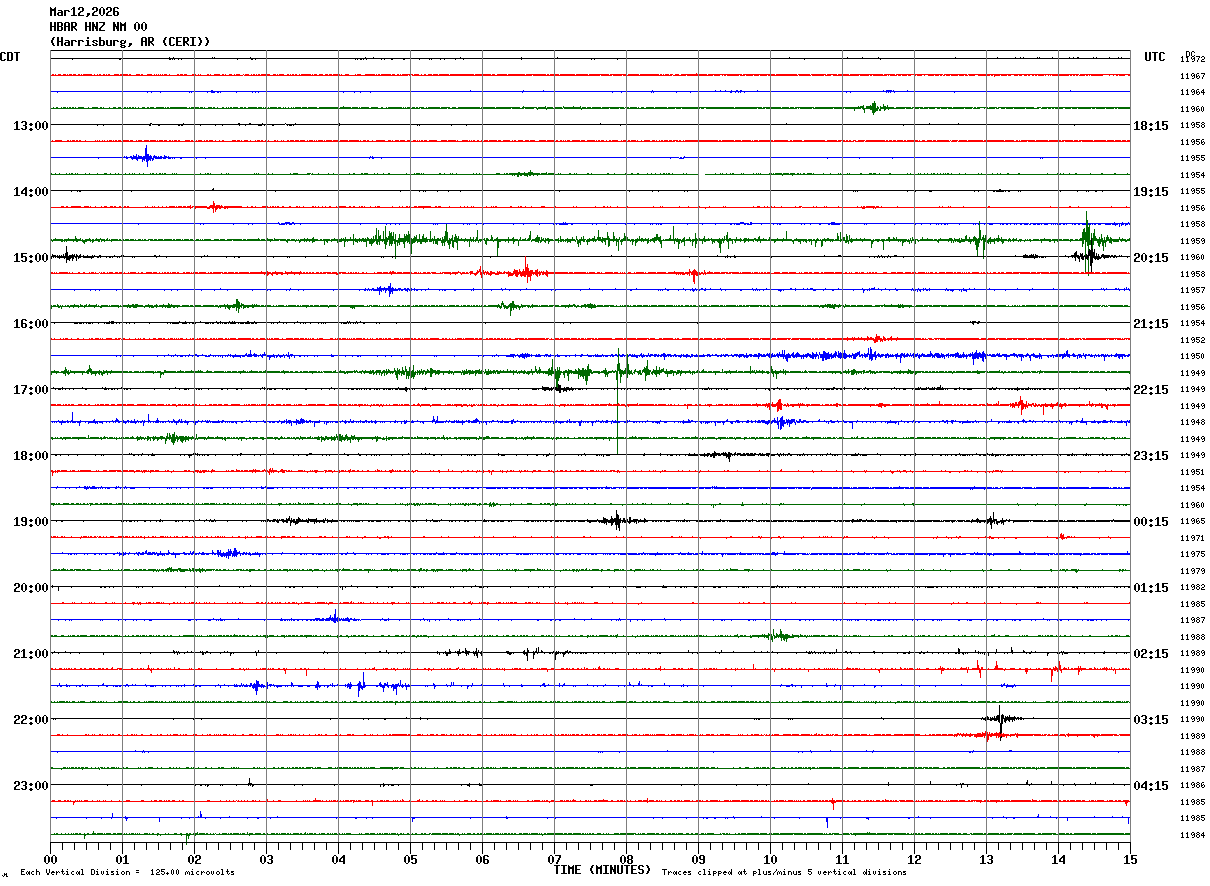Click the DC offset value 11948

(x=1192, y=422)
